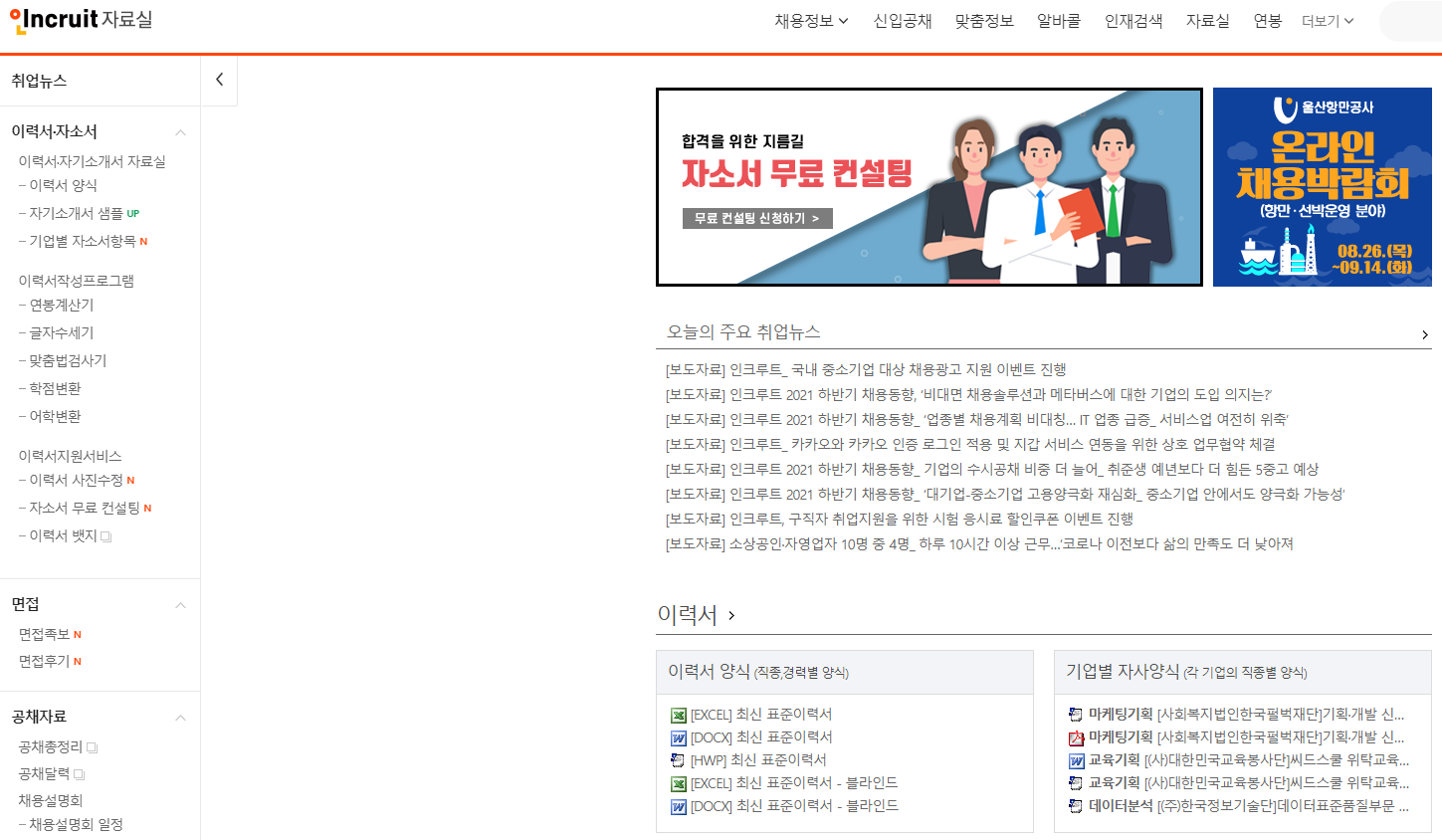
Task: Open 자기소개서 샘플 in the sidebar
Action: pos(76,213)
